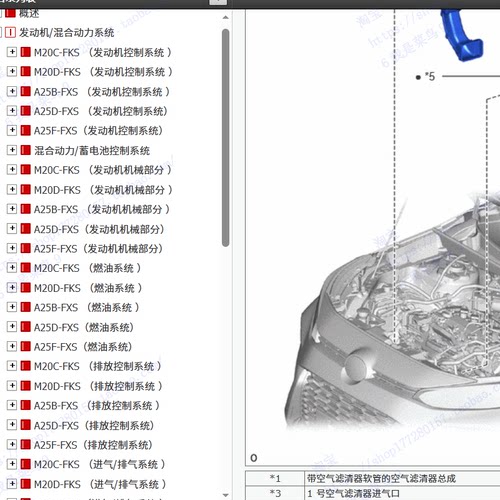Click book icon of M20C-FKS (发动机控制系统)
The width and height of the screenshot is (500, 500).
coord(26,52)
